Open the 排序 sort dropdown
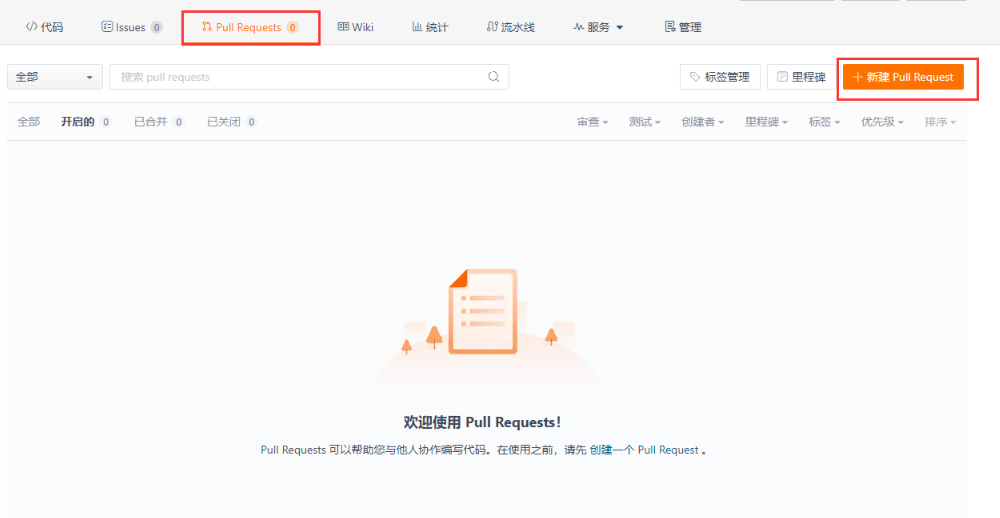Image resolution: width=1000 pixels, height=518 pixels. pos(941,122)
